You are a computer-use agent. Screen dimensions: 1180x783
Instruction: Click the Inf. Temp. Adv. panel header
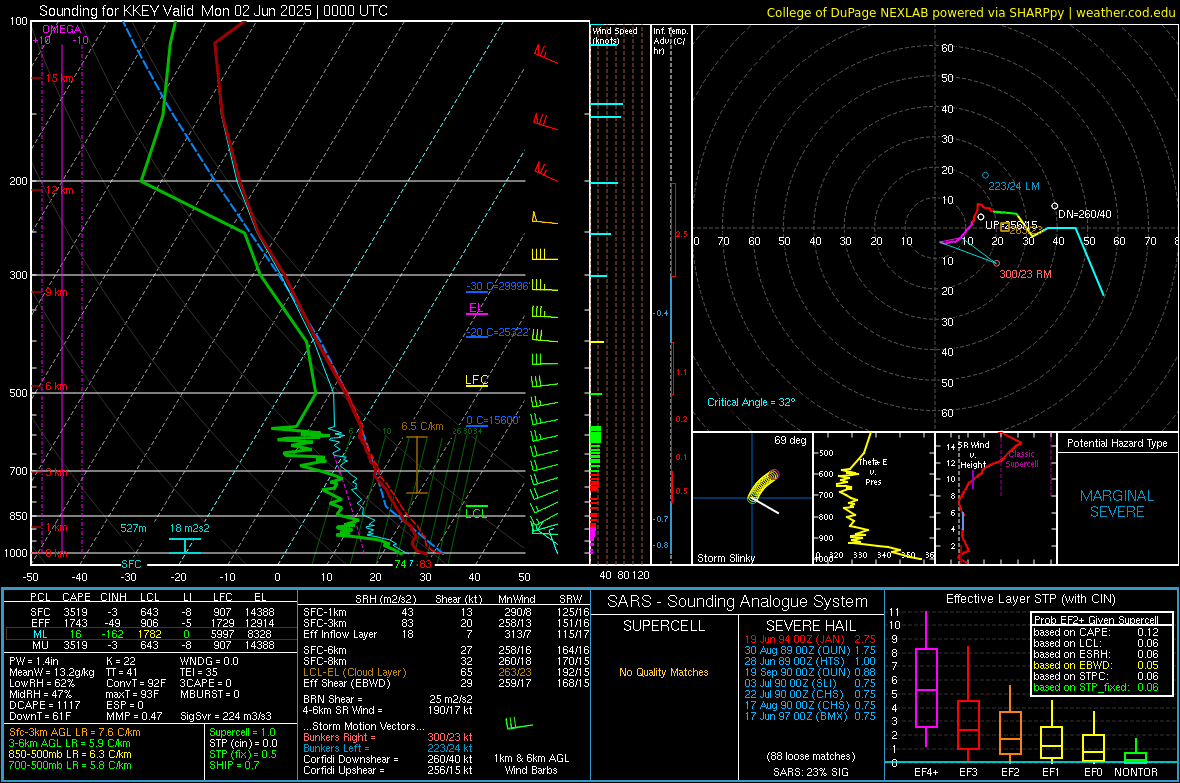click(x=669, y=41)
